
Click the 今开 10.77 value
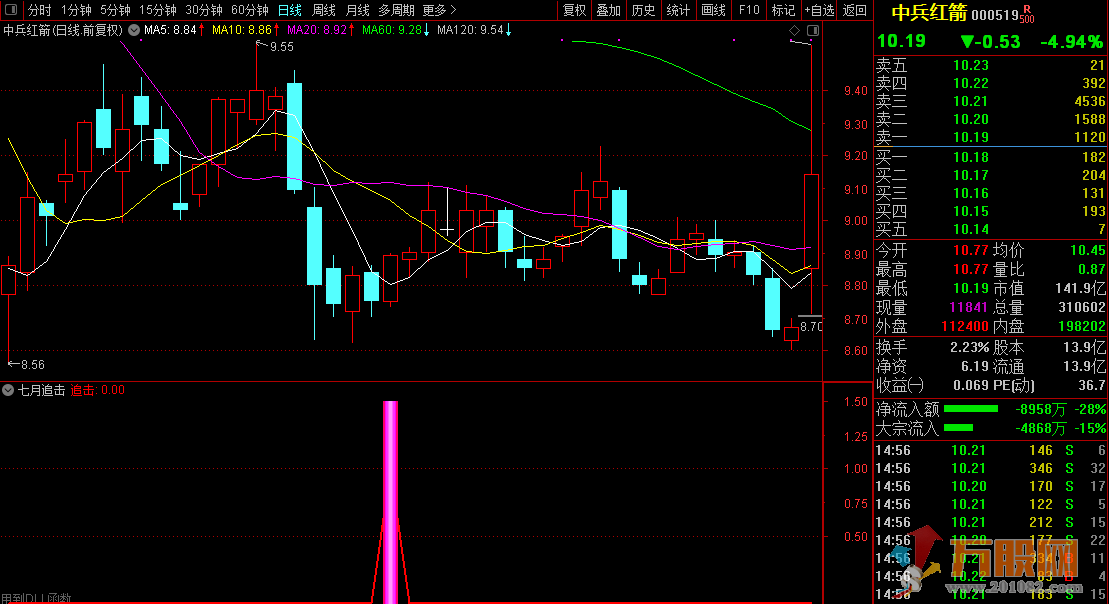(970, 250)
